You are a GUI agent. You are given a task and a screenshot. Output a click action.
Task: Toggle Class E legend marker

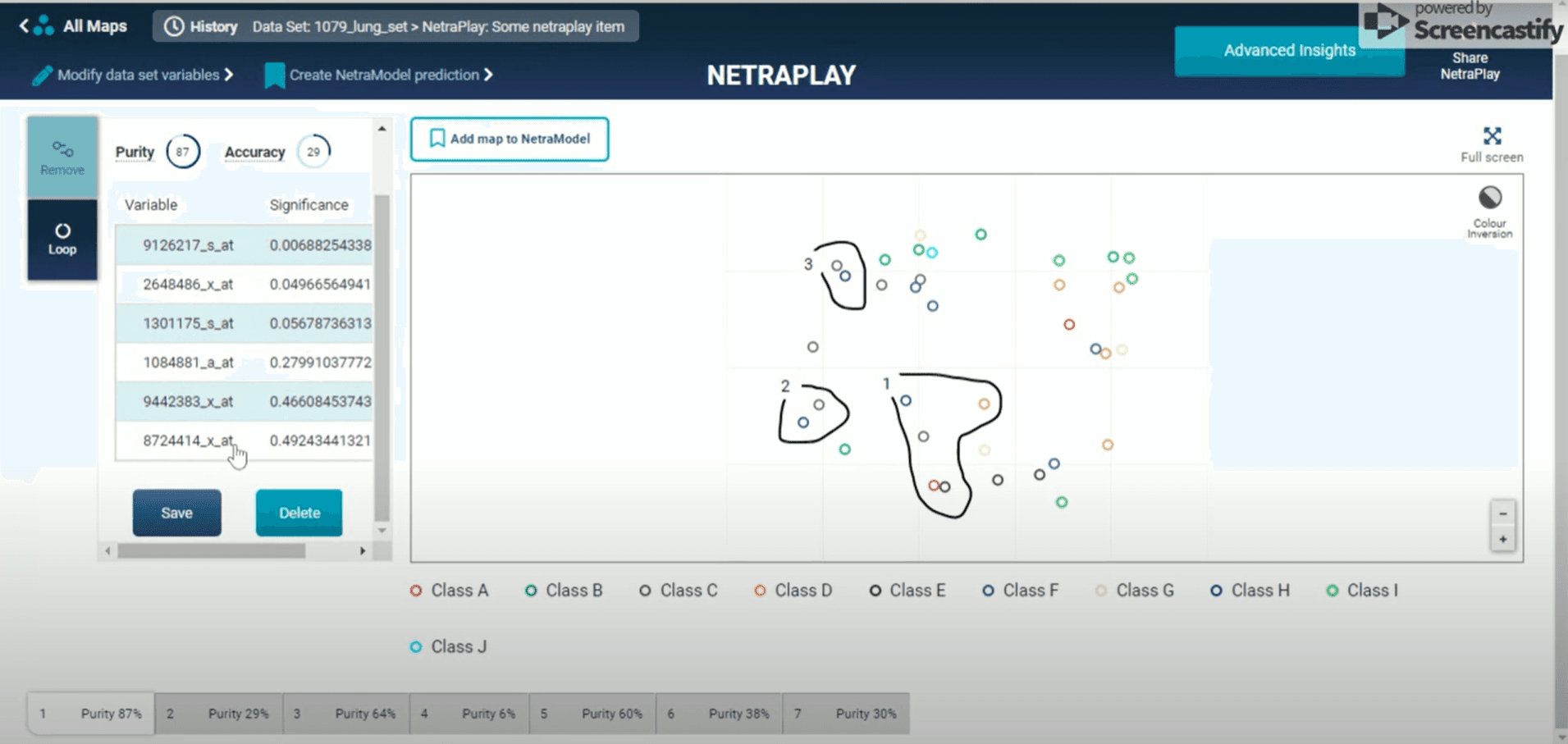875,591
